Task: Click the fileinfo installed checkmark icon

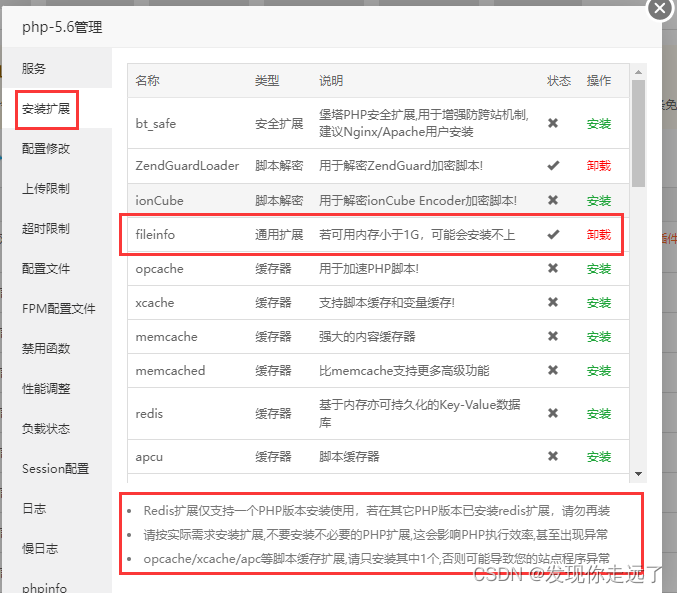Action: coord(553,235)
